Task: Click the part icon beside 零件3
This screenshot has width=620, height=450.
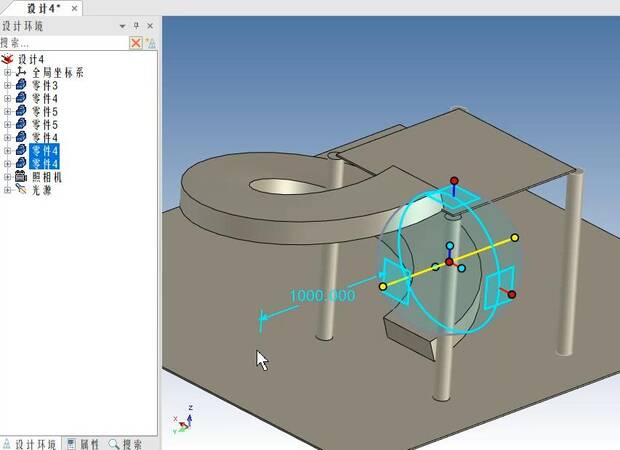Action: 21,85
